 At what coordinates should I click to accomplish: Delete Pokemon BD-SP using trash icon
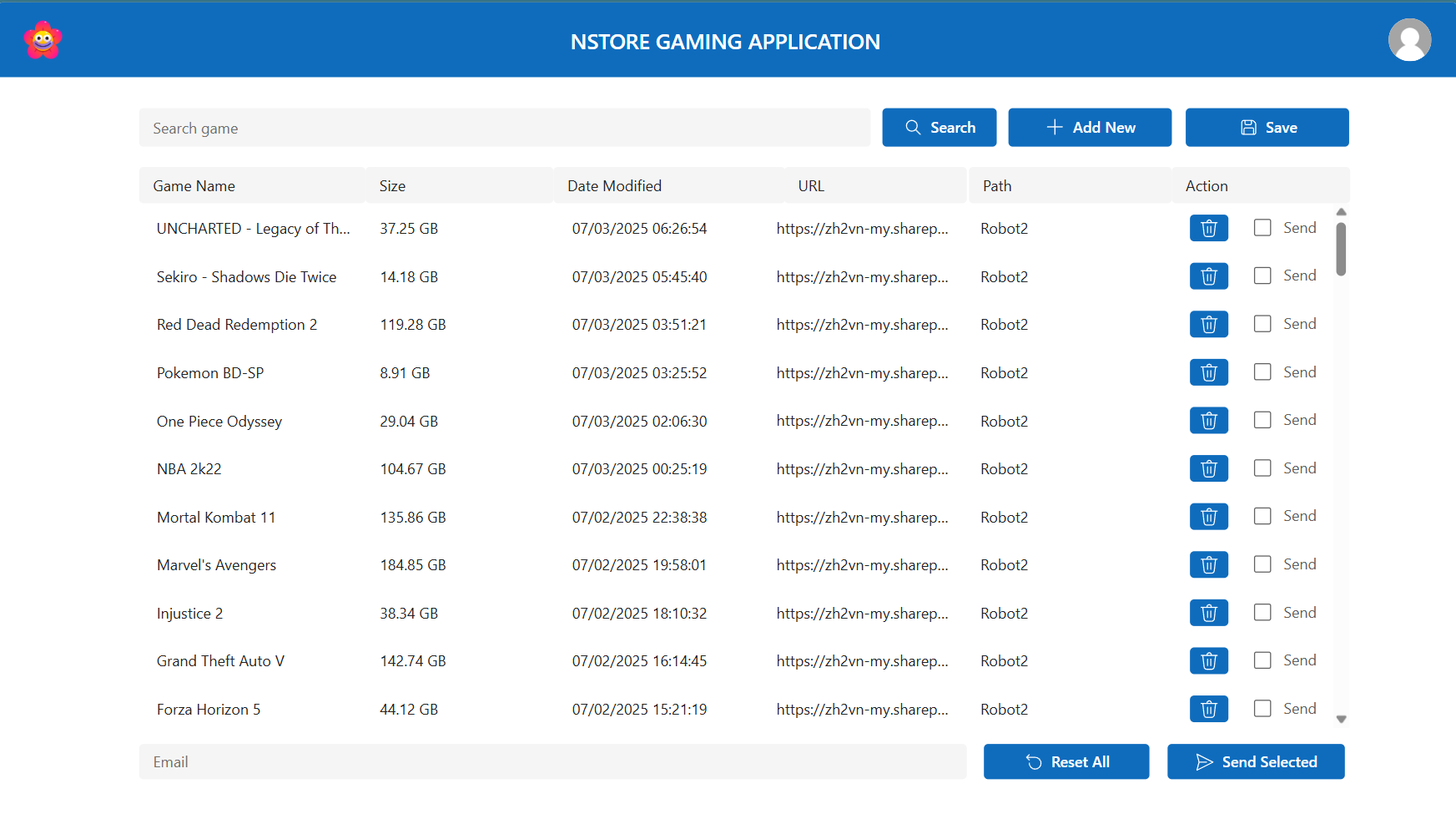pyautogui.click(x=1208, y=372)
